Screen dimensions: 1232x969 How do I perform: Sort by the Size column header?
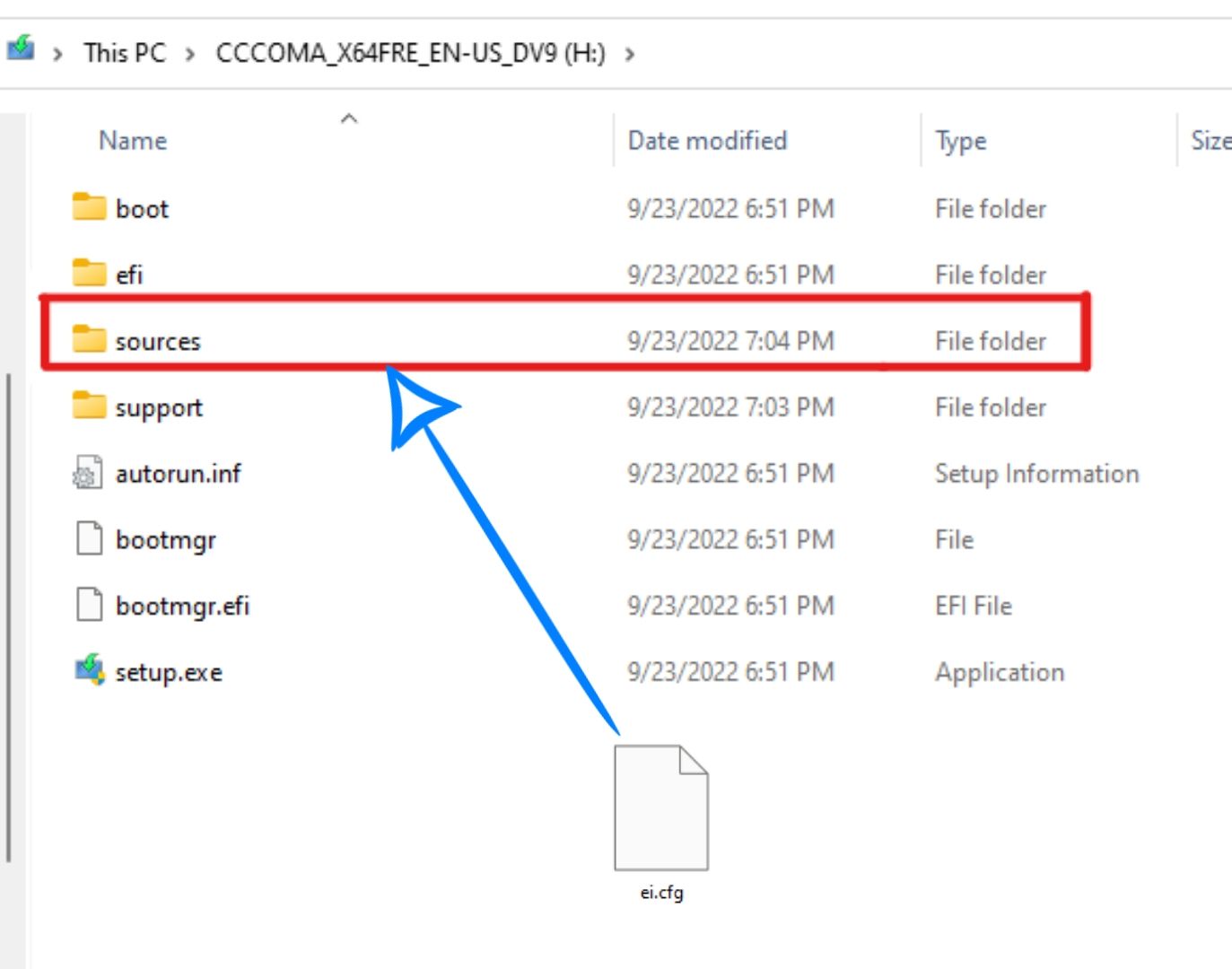coord(1210,141)
